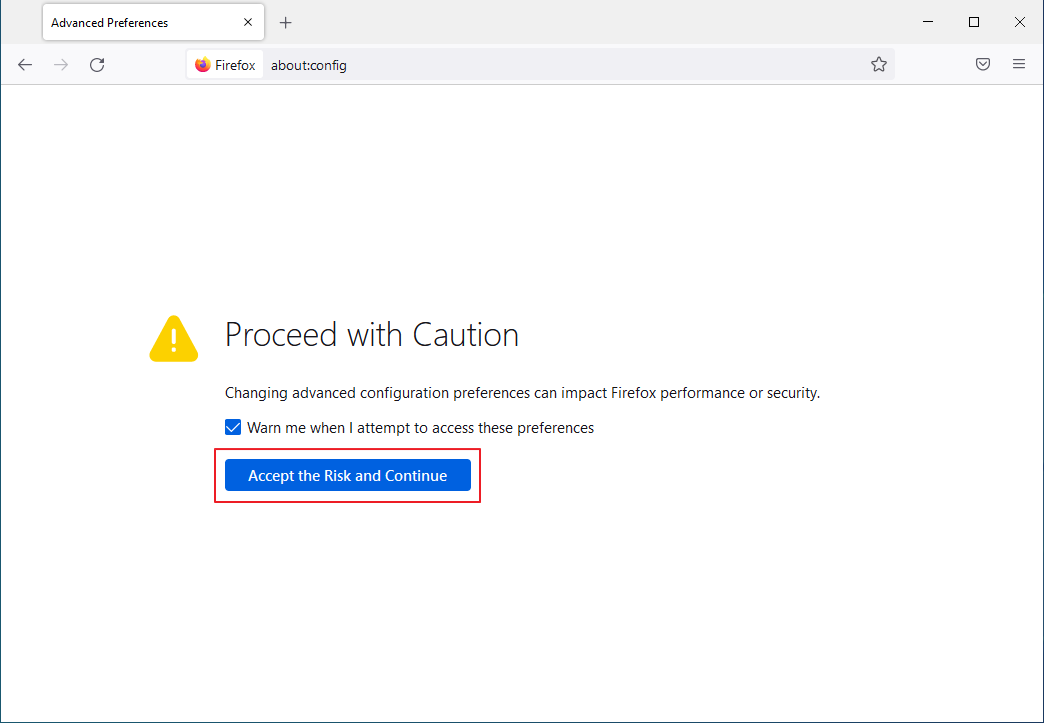Click the about:config address field
Viewport: 1044px width, 723px height.
560,65
